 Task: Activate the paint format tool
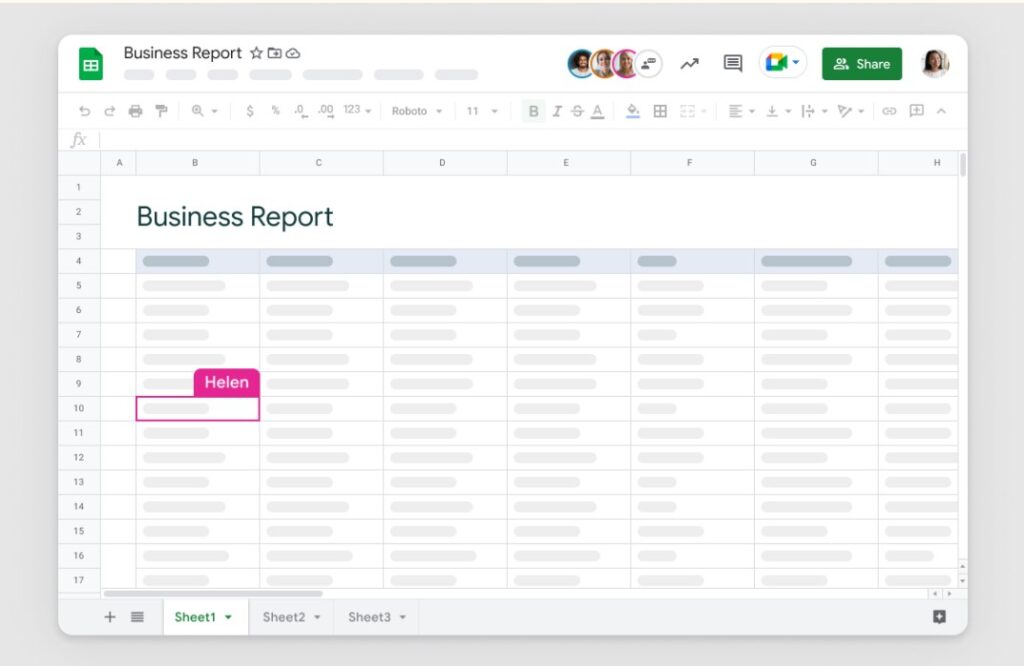pos(161,111)
